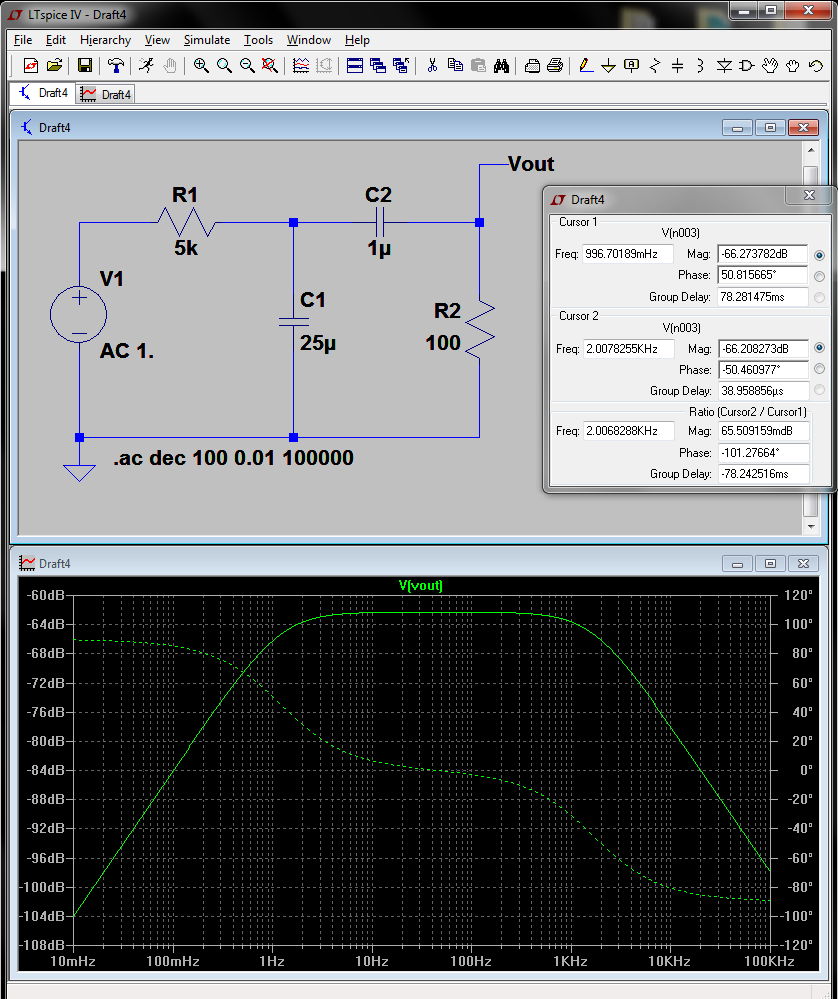Open the Hierarchy menu

tap(105, 40)
